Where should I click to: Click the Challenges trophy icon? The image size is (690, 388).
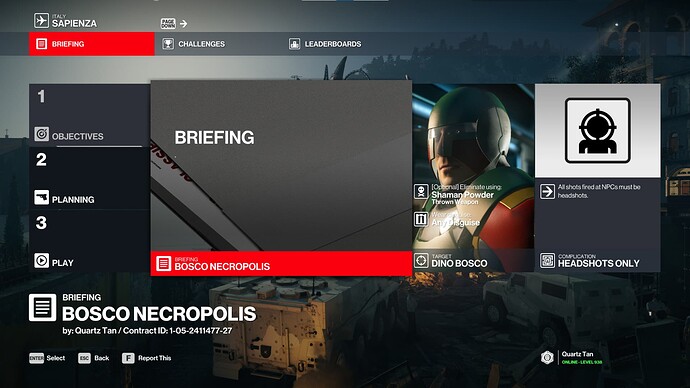coord(168,44)
